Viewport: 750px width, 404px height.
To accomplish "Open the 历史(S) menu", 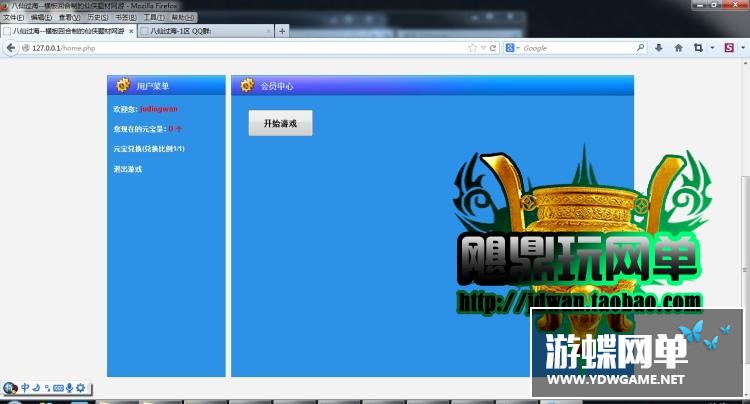I will 98,17.
